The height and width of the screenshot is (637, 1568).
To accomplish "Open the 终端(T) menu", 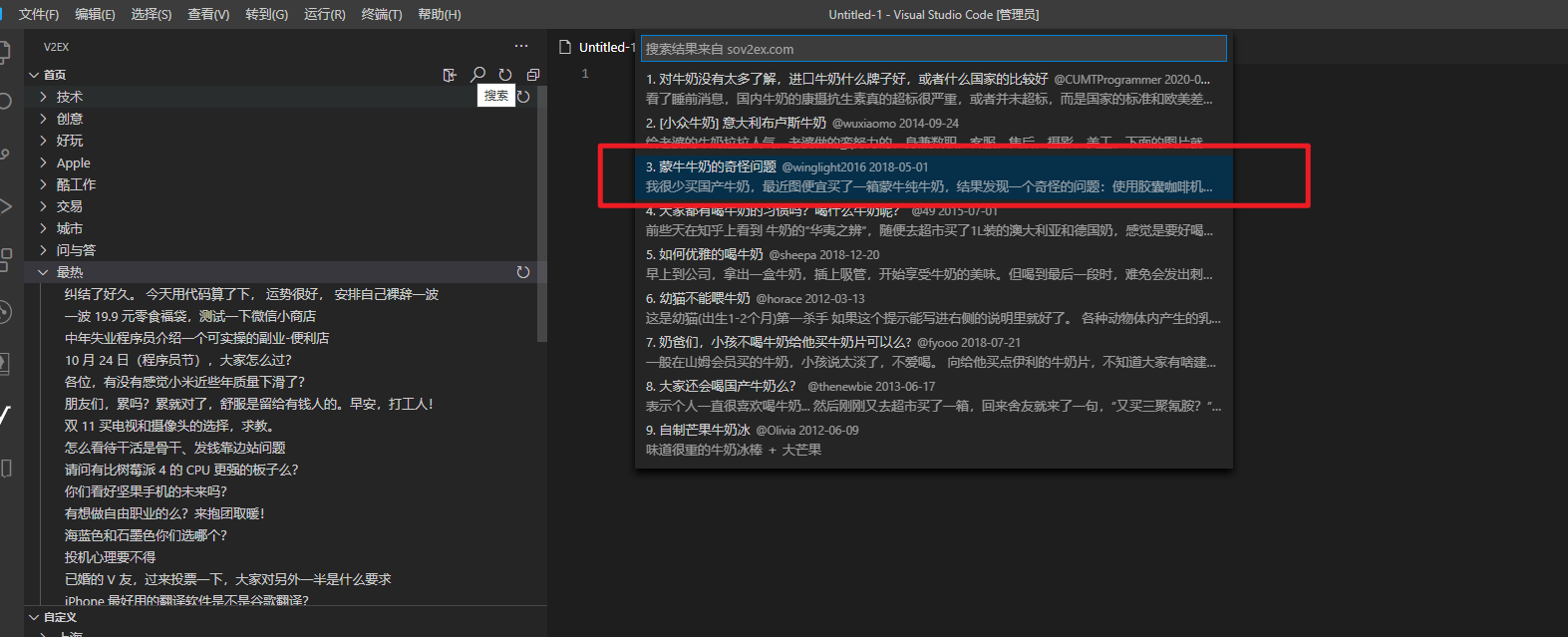I will 382,14.
